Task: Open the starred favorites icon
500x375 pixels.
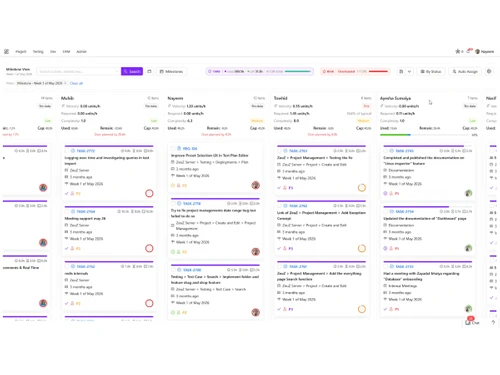Action: point(458,51)
